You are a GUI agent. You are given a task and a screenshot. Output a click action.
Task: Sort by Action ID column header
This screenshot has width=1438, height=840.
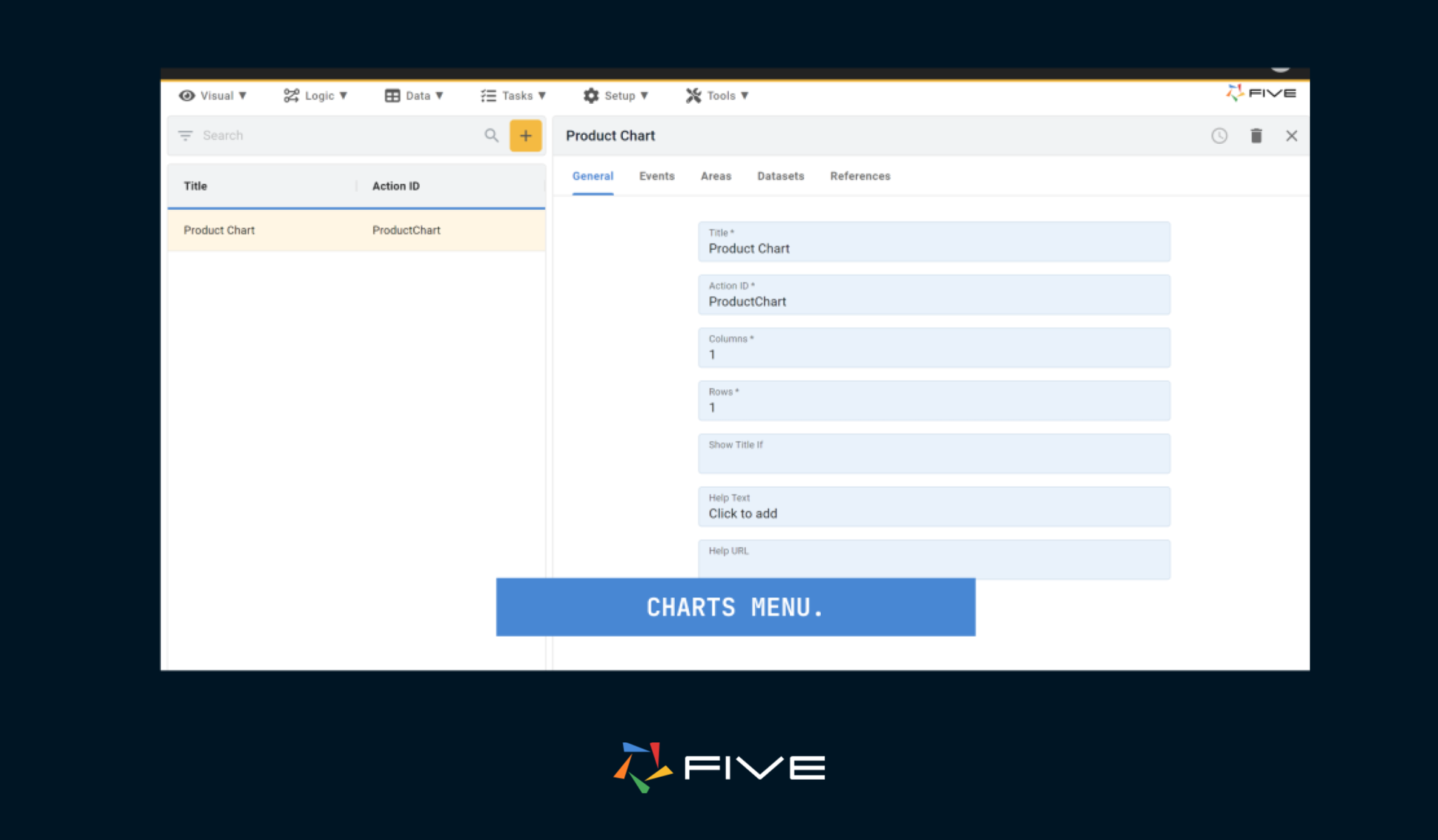click(x=395, y=186)
